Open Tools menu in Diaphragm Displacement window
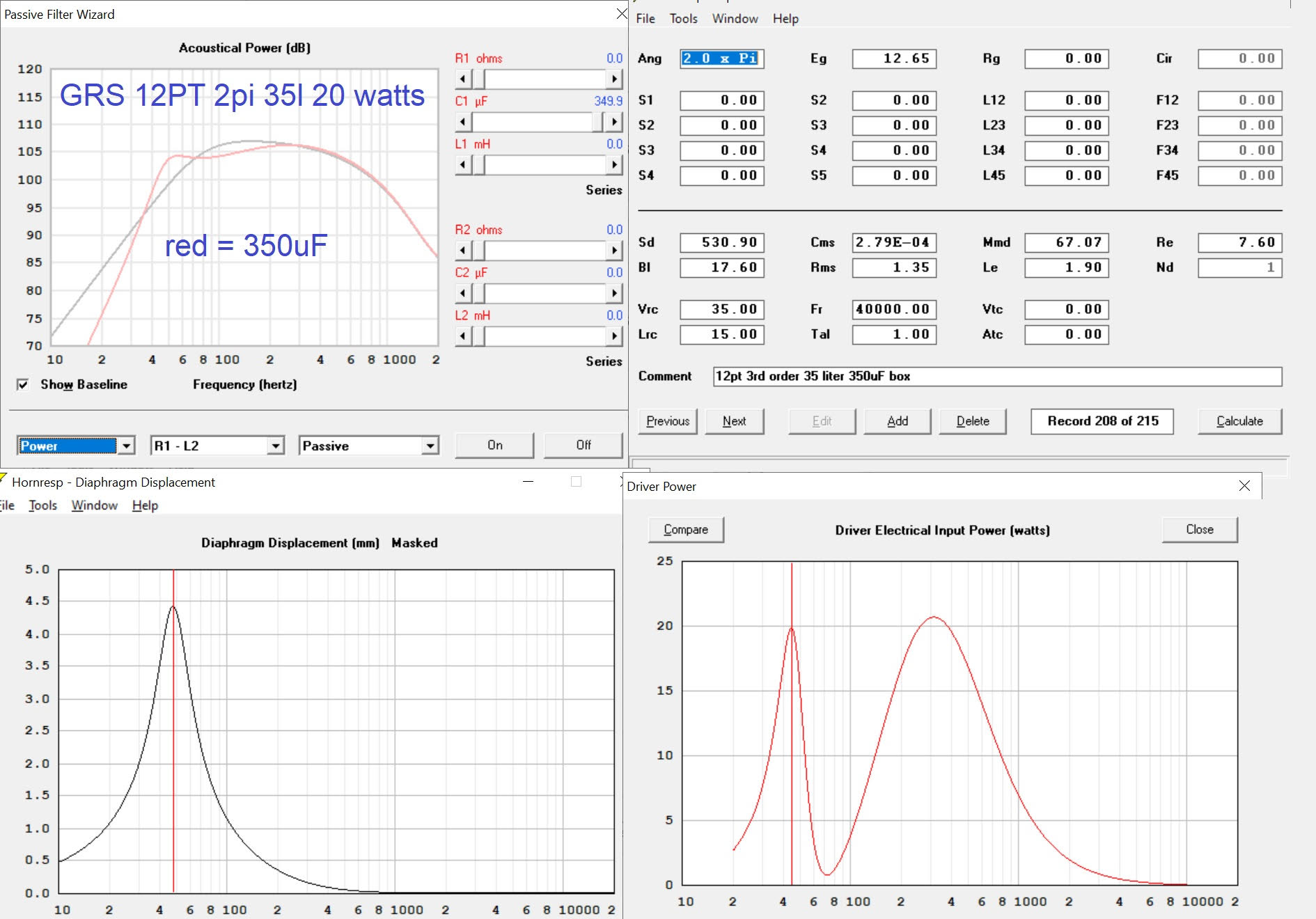This screenshot has height=919, width=1316. pos(42,505)
